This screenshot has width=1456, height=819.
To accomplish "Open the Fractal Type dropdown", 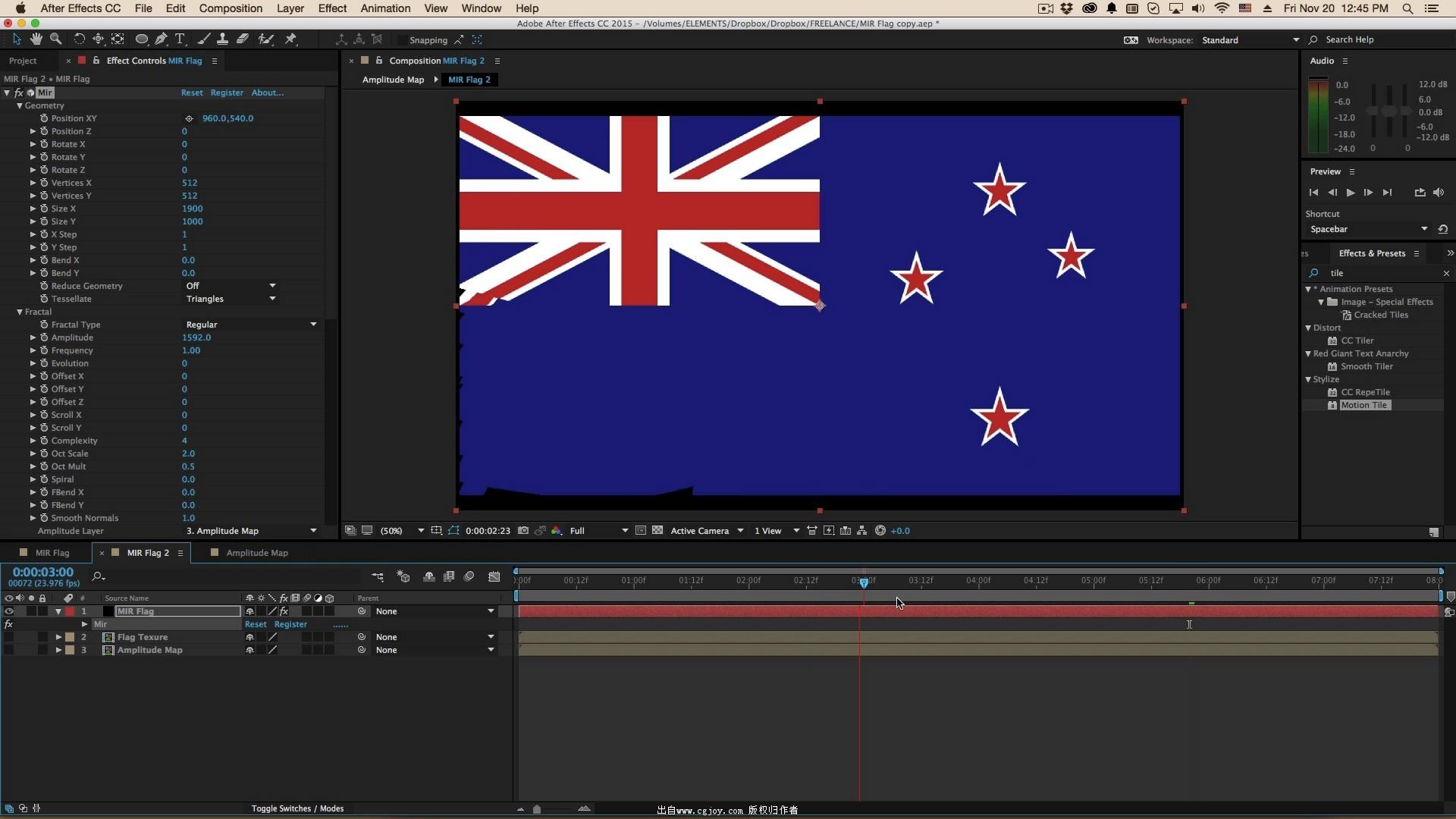I will point(251,325).
